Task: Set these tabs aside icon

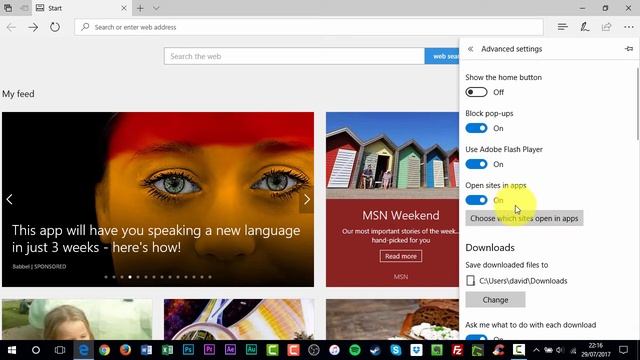Action: click(x=24, y=8)
